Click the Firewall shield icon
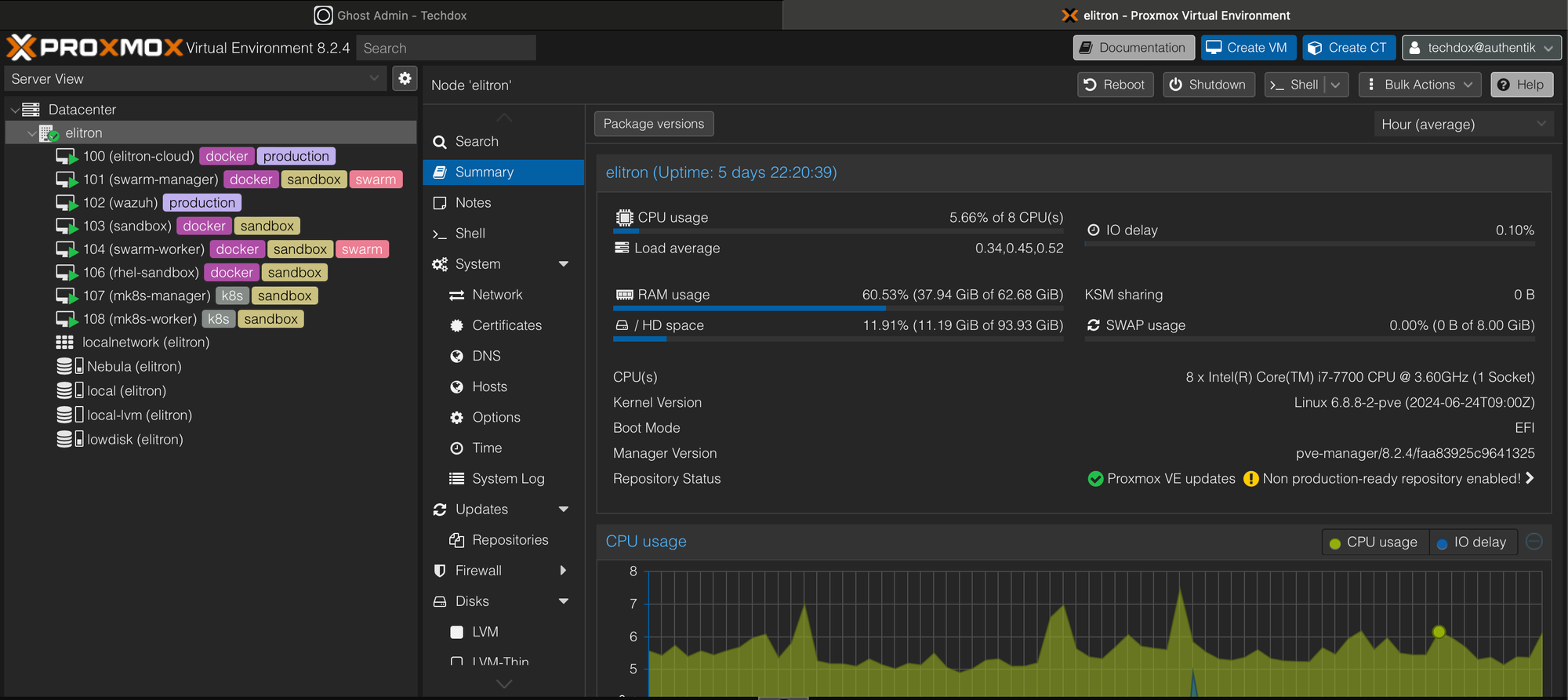 pos(440,571)
